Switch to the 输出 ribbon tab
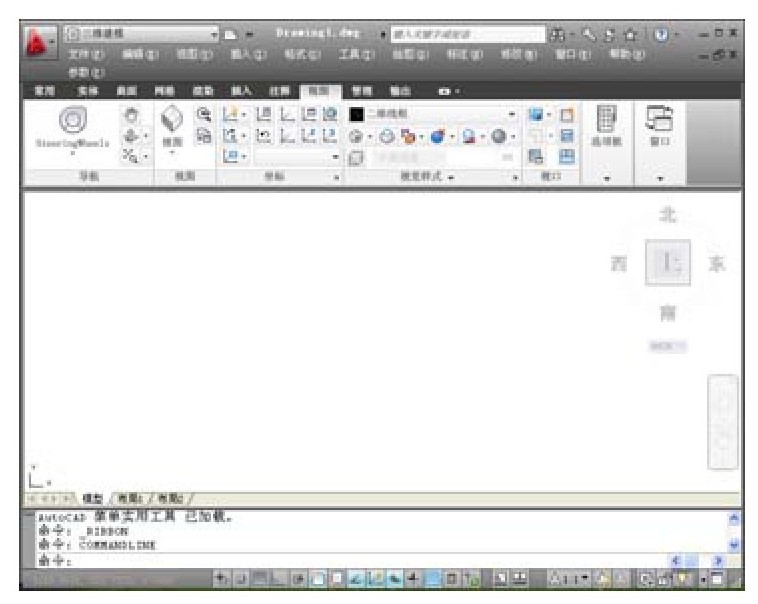 pyautogui.click(x=400, y=91)
